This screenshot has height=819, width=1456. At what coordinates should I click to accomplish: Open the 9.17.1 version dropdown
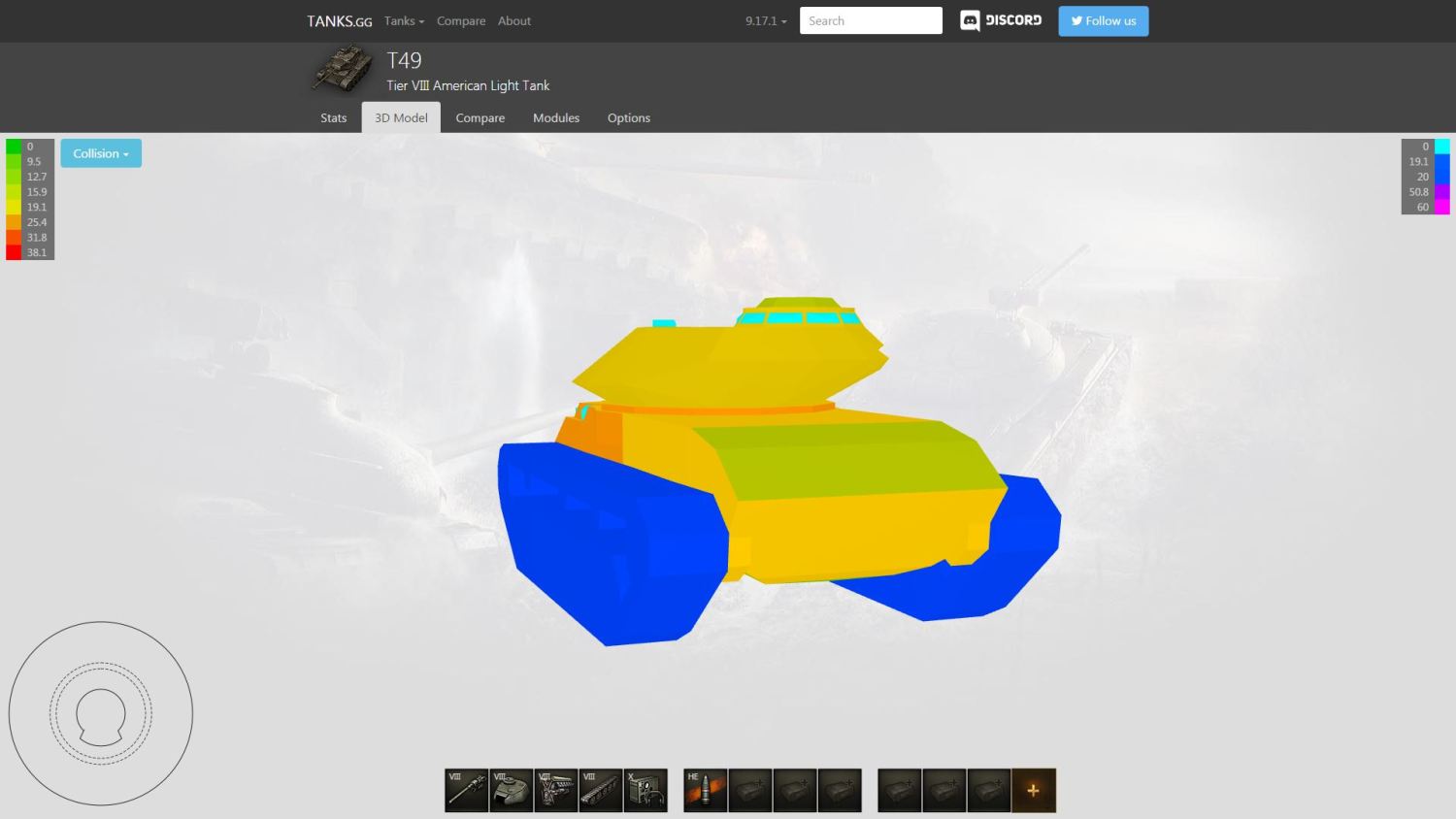pos(766,20)
